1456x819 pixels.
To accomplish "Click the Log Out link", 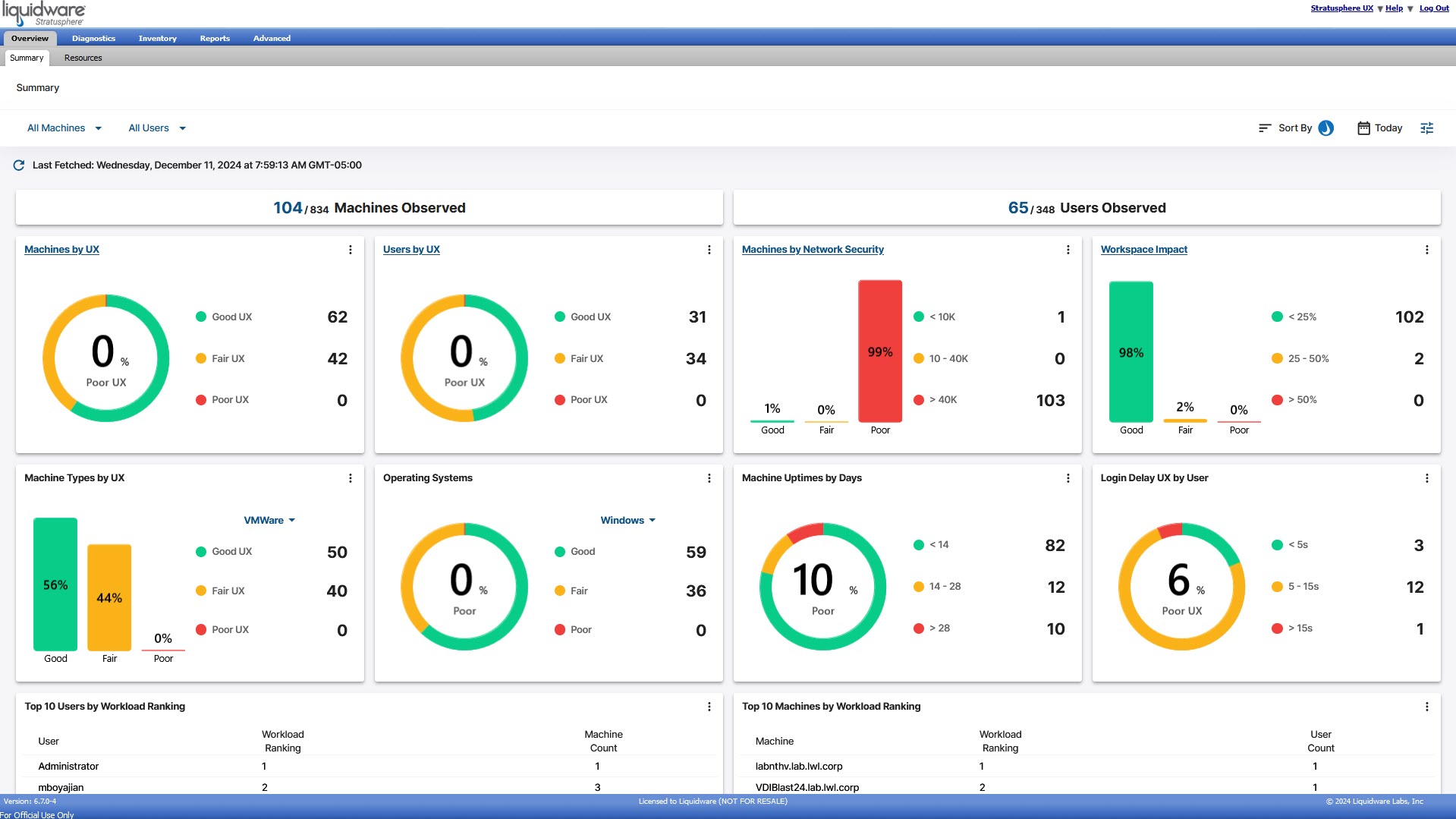I will [1434, 8].
